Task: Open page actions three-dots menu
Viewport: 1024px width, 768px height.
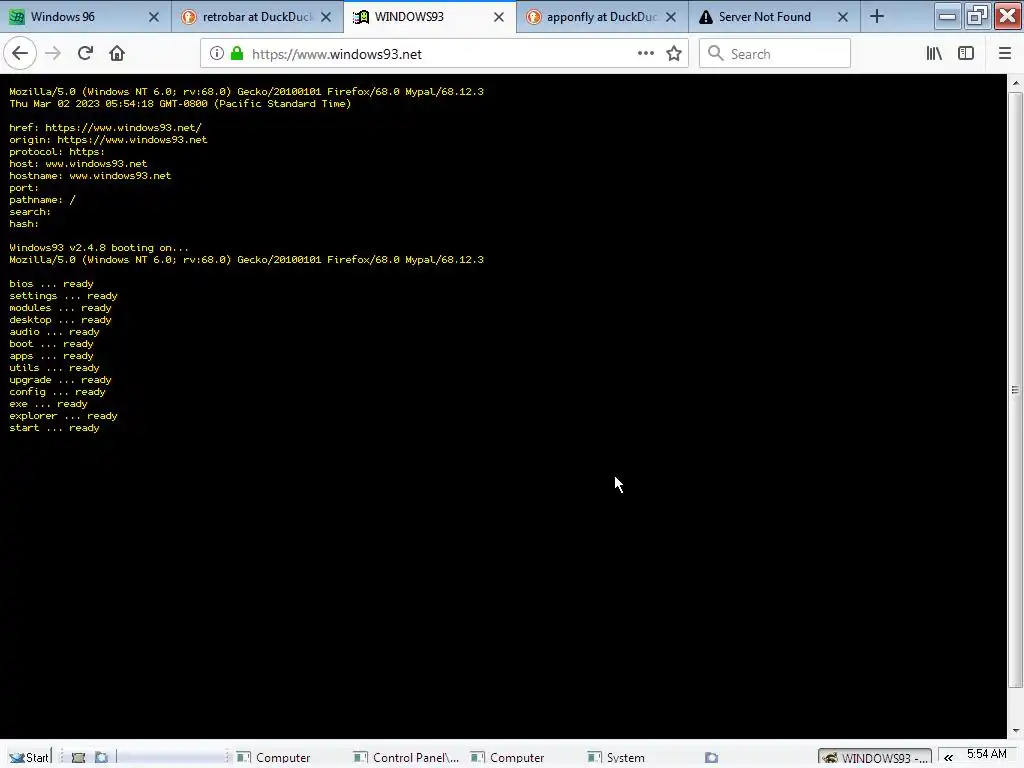Action: pos(646,54)
